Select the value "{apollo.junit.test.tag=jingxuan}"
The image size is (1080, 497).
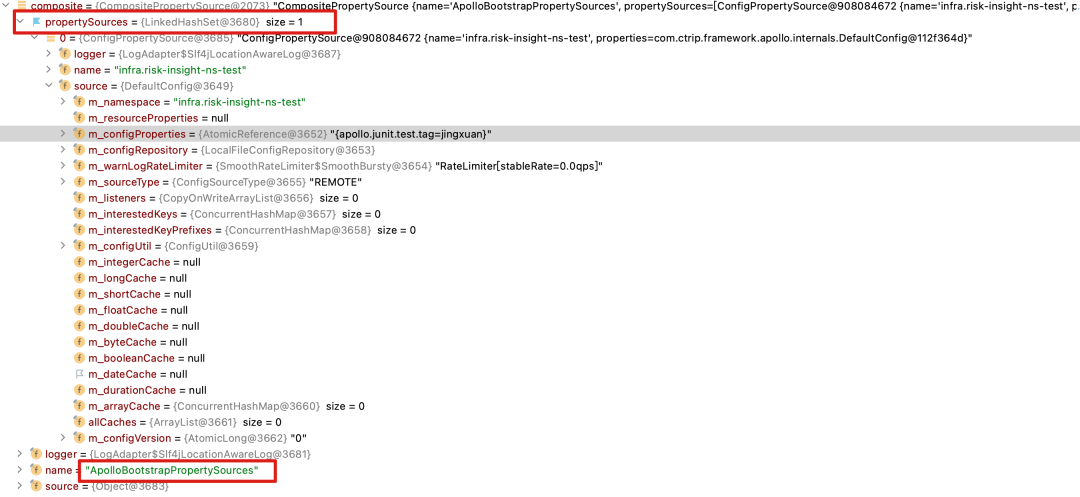coord(411,134)
